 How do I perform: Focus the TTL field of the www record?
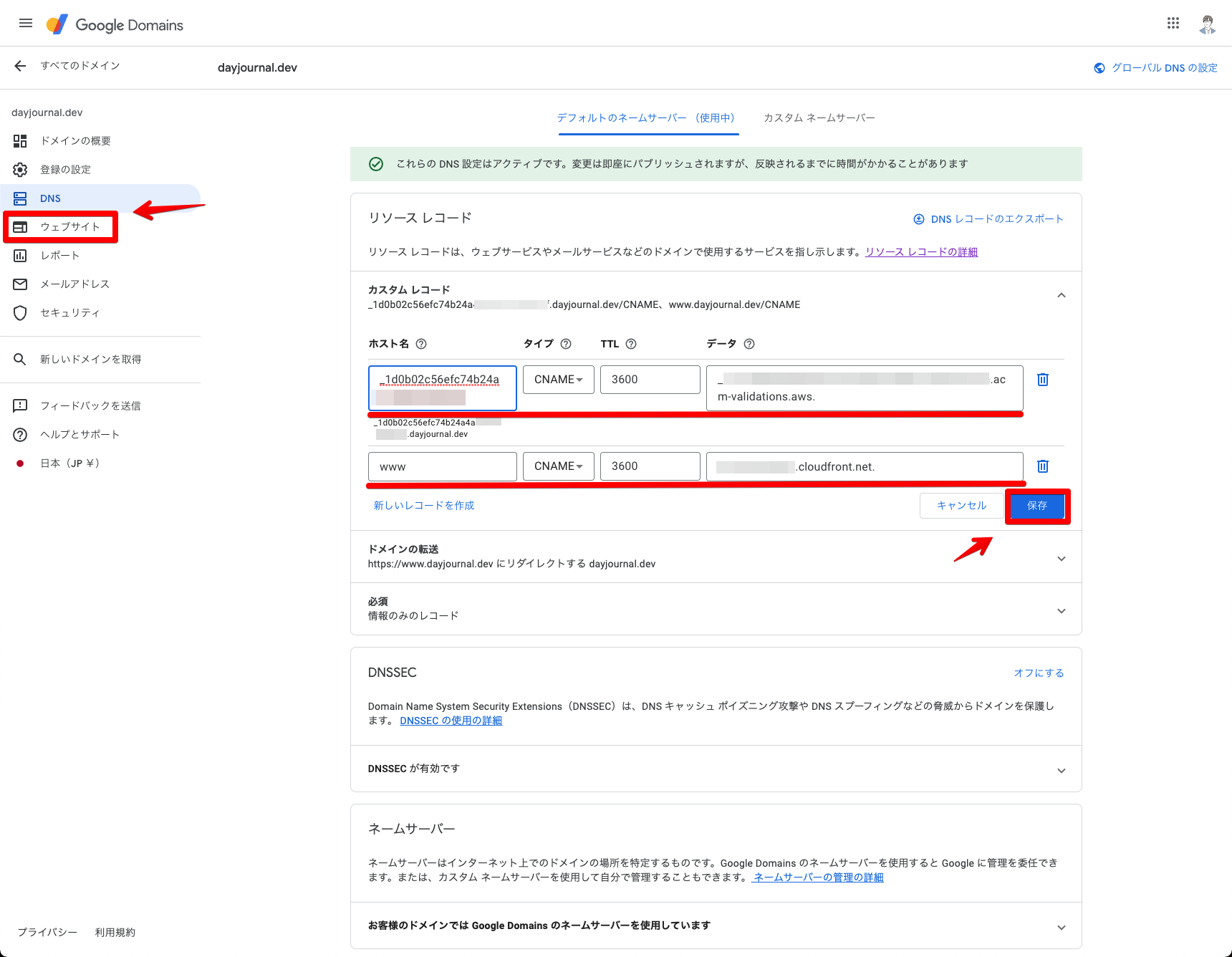click(650, 466)
